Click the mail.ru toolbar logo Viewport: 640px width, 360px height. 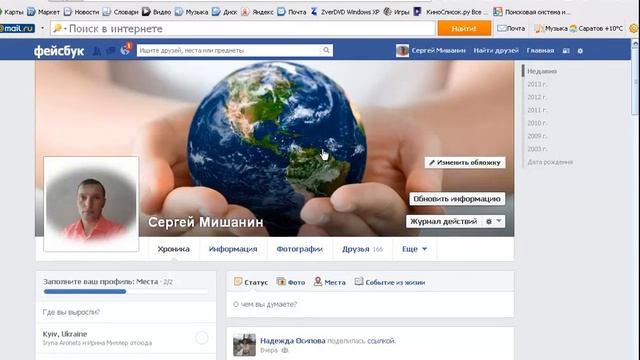(x=18, y=29)
